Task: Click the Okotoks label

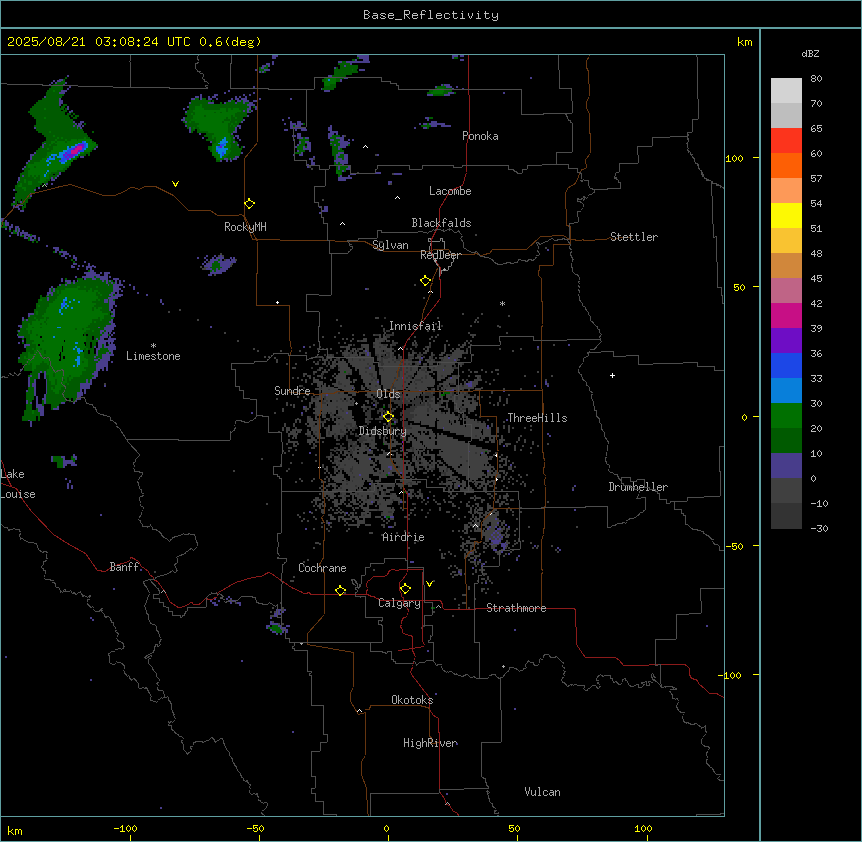Action: pyautogui.click(x=412, y=700)
